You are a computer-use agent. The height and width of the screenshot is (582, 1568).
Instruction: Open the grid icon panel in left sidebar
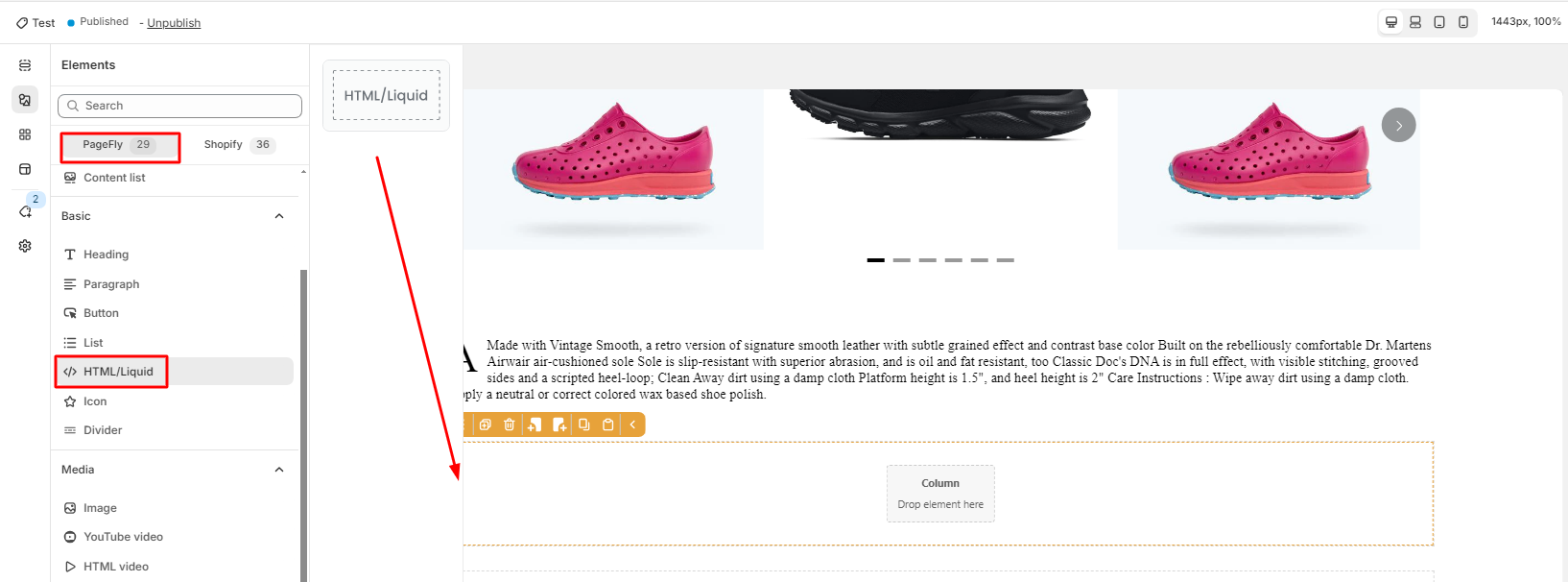(x=25, y=134)
